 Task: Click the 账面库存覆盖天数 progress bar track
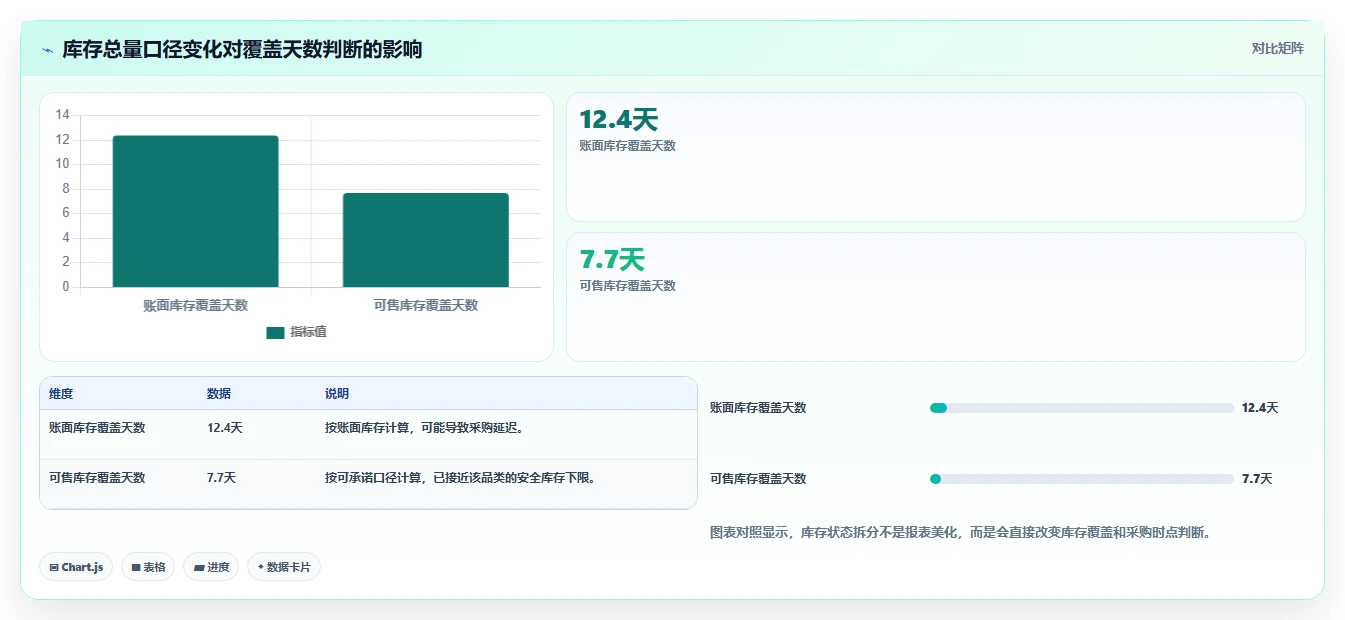(1081, 408)
